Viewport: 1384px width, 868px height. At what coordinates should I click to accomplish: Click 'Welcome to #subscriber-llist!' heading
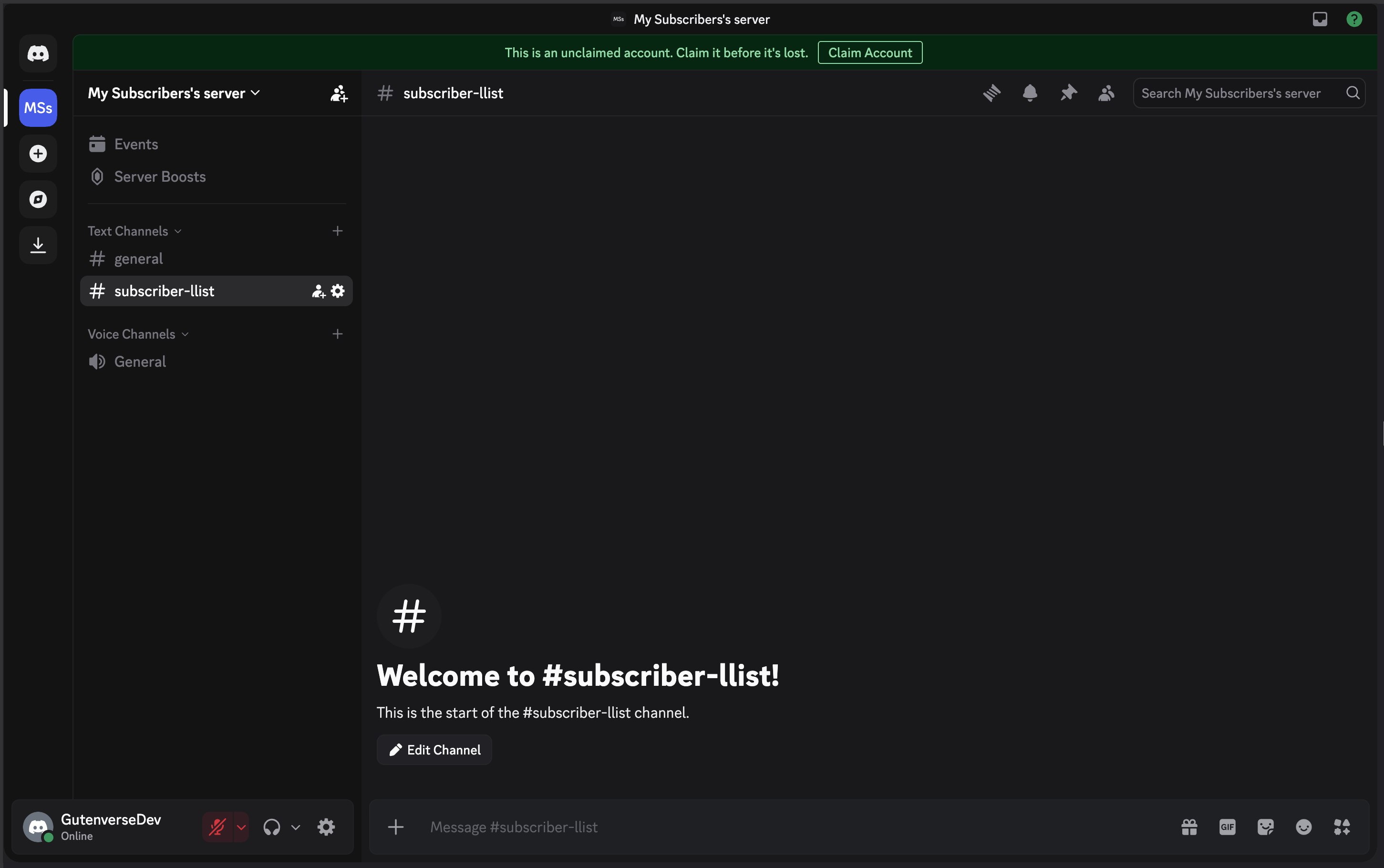[x=578, y=676]
